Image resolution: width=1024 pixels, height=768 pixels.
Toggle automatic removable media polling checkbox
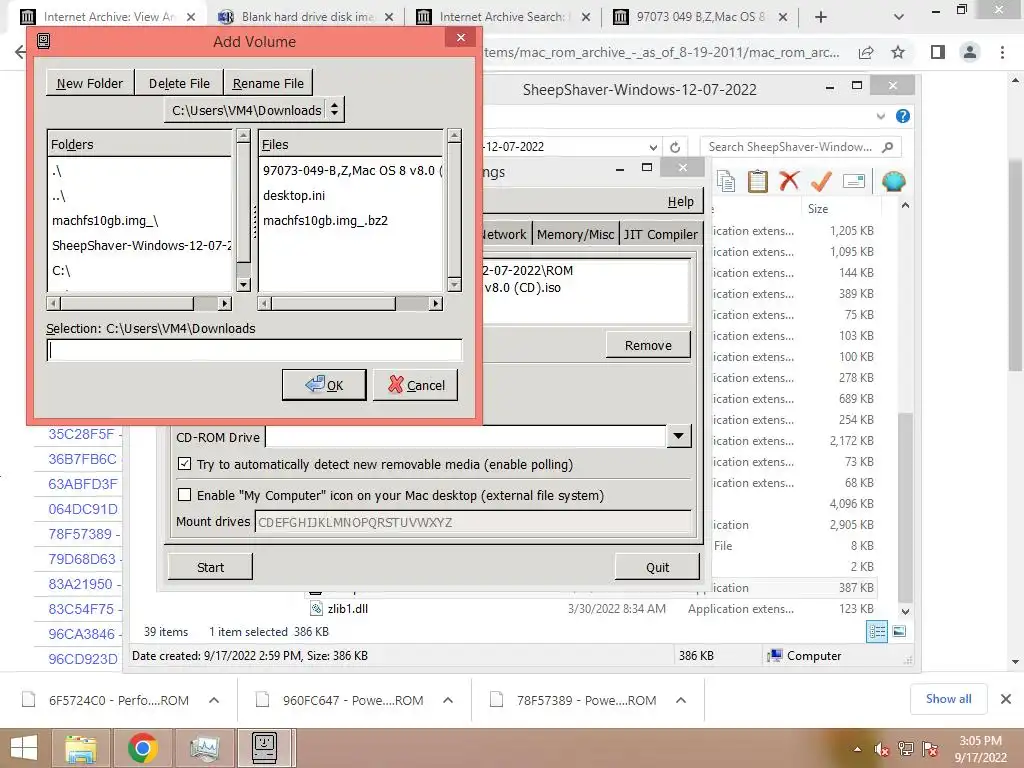tap(185, 464)
